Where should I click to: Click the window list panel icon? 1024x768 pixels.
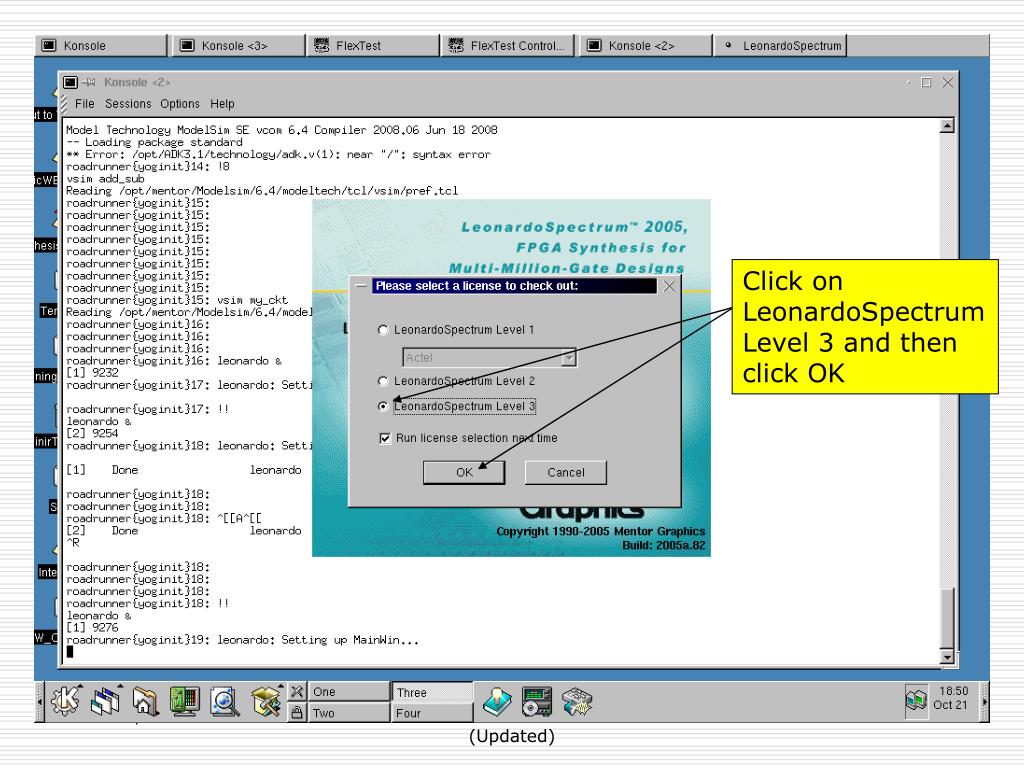pos(106,701)
